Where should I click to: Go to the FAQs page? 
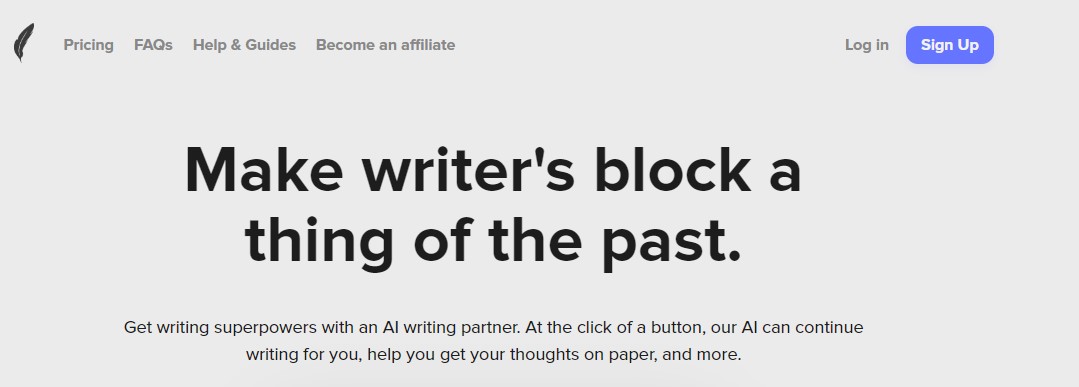(x=153, y=45)
